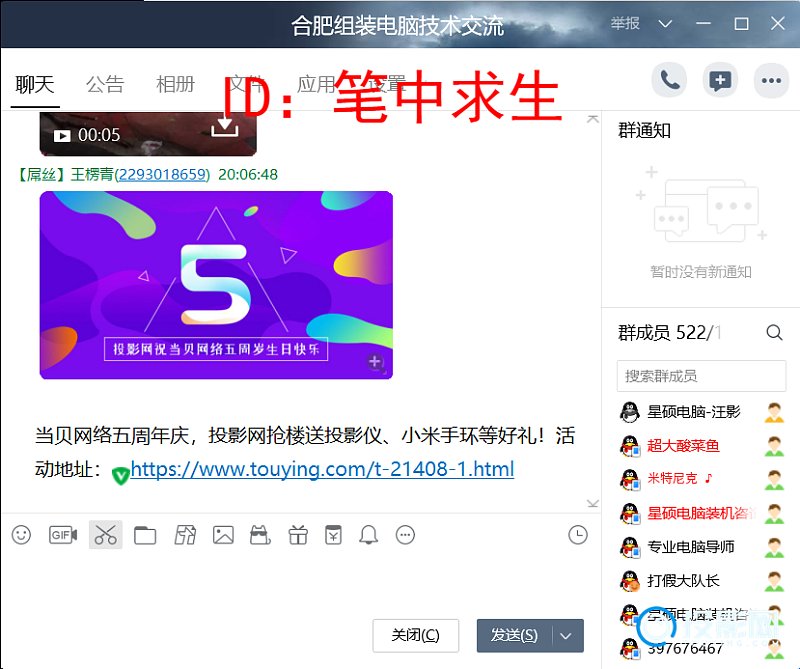Click role badge beside 专业电脑导师
This screenshot has width=800, height=669.
pos(774,547)
